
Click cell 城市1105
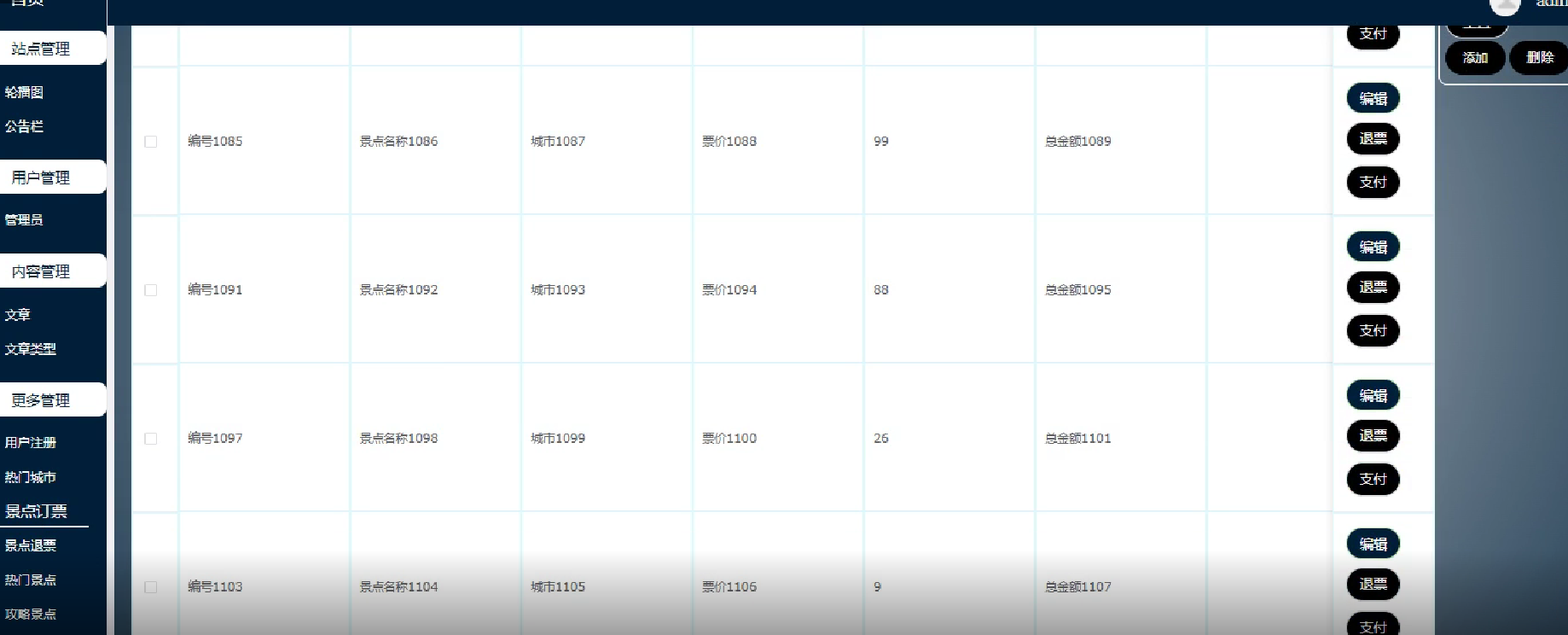coord(558,587)
